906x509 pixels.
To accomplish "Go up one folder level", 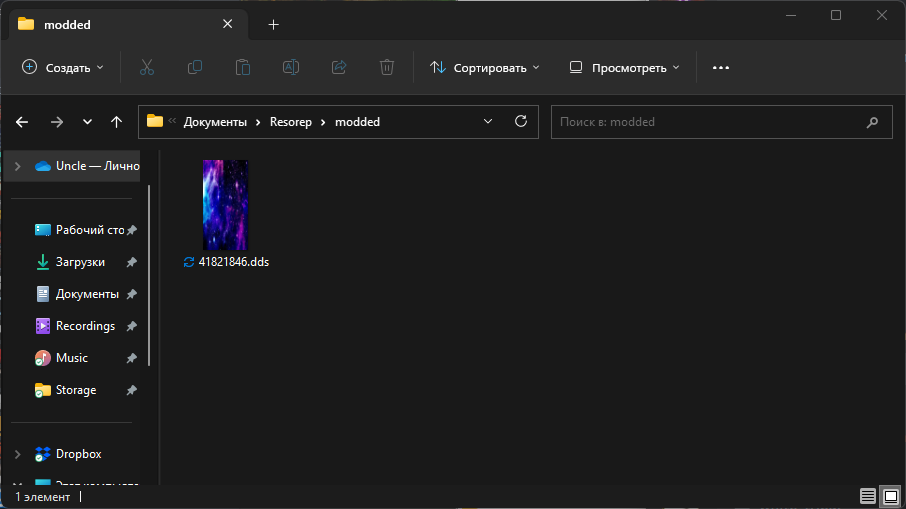I will (x=116, y=122).
